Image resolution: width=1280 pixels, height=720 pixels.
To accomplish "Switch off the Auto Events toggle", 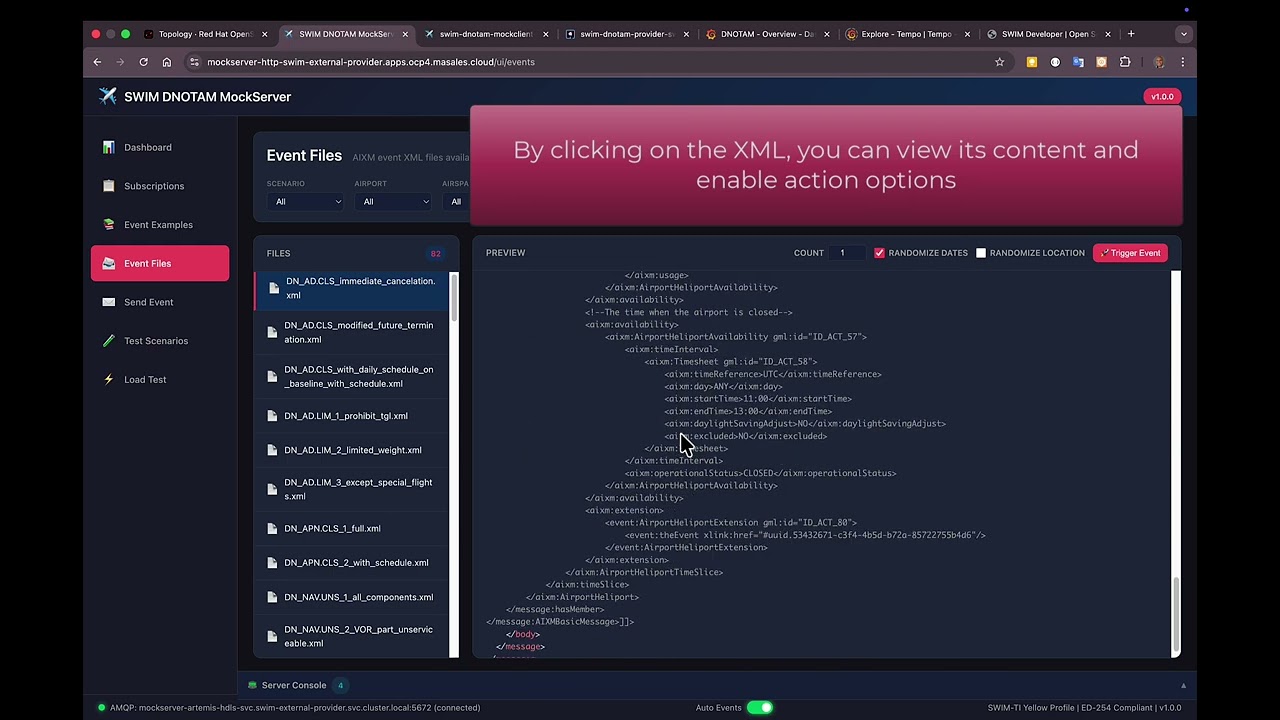I will [760, 708].
